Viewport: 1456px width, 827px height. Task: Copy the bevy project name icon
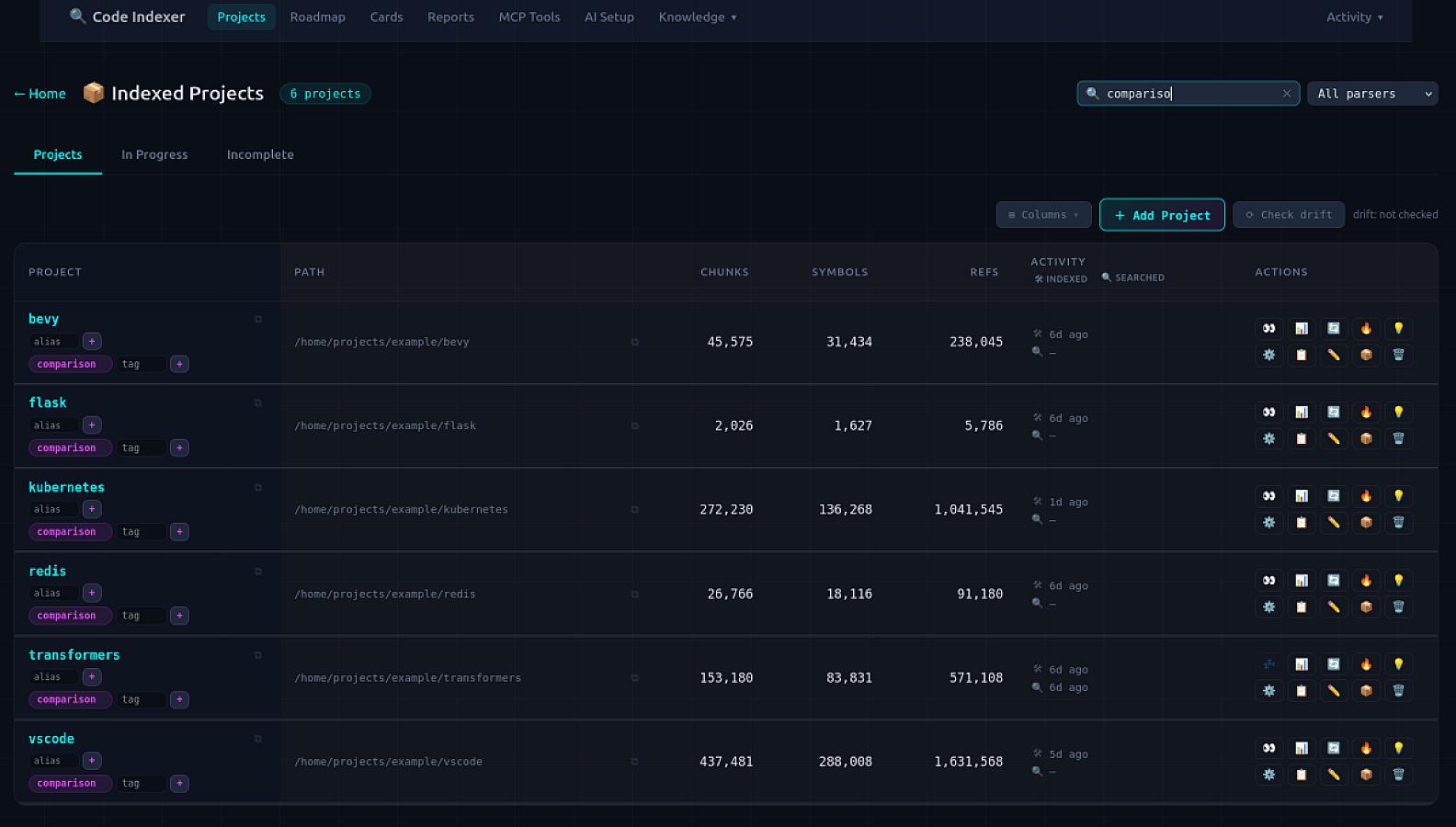[258, 319]
